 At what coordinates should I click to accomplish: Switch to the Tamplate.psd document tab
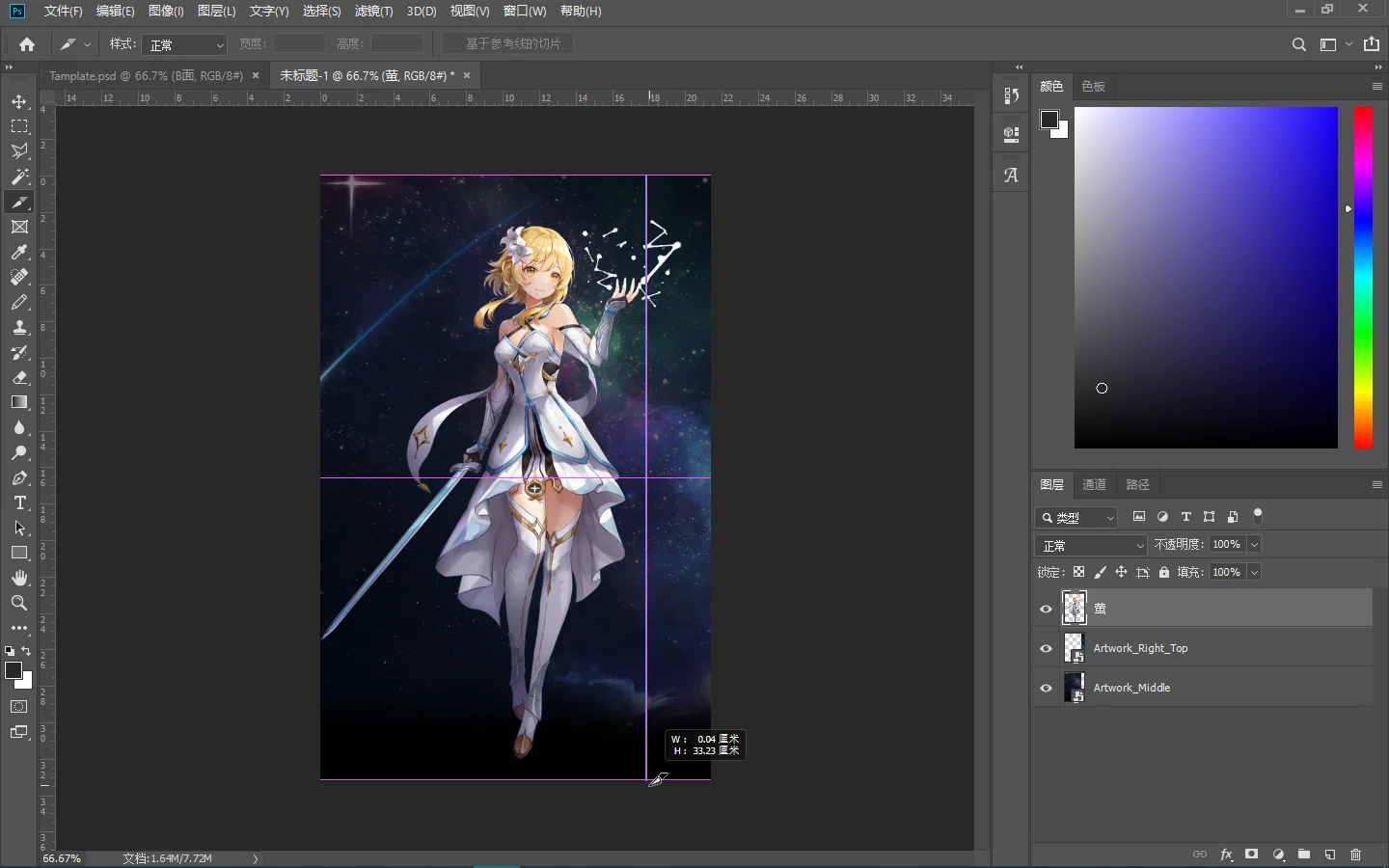[146, 75]
